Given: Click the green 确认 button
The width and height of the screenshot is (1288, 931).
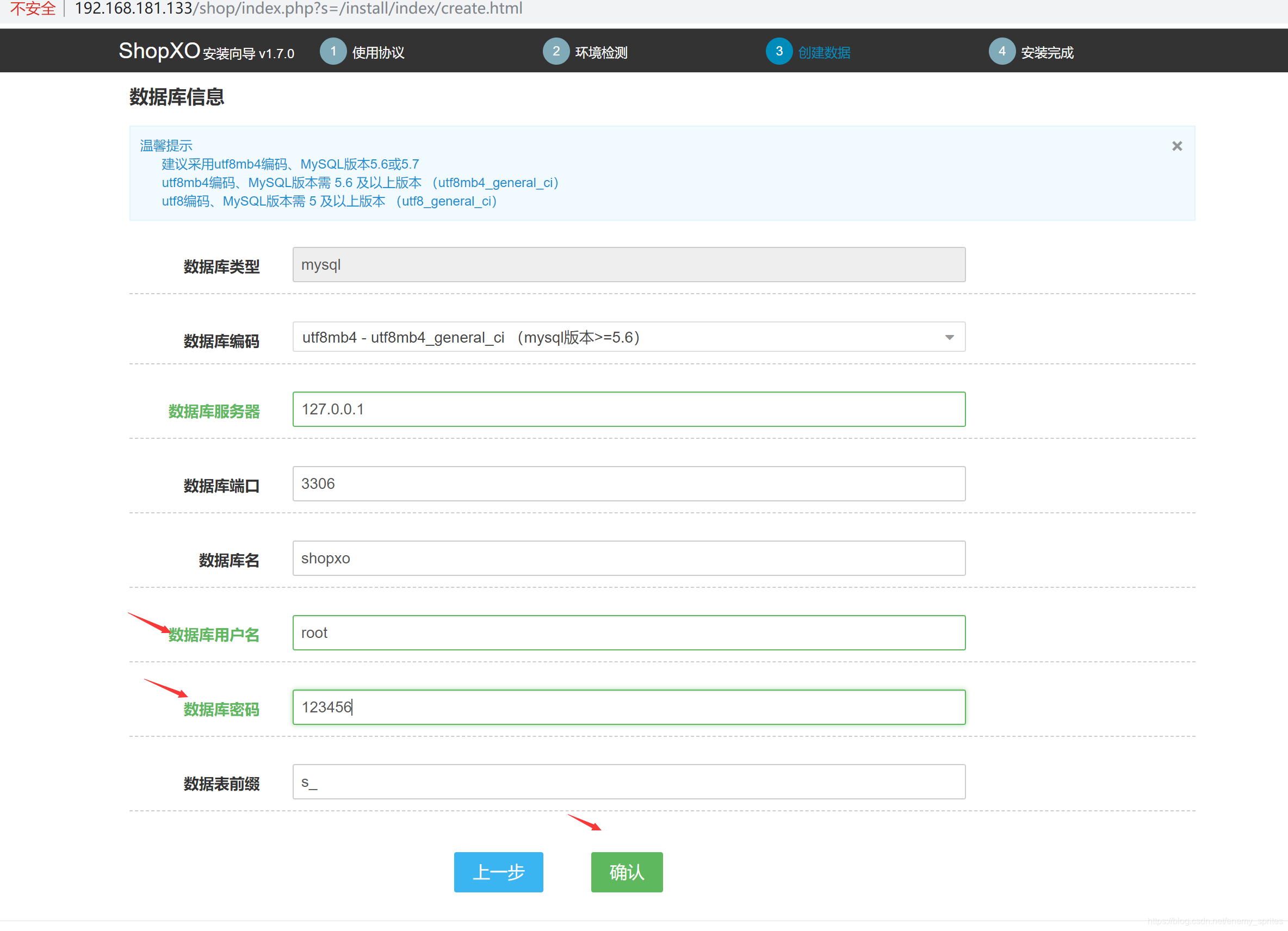Looking at the screenshot, I should click(627, 872).
